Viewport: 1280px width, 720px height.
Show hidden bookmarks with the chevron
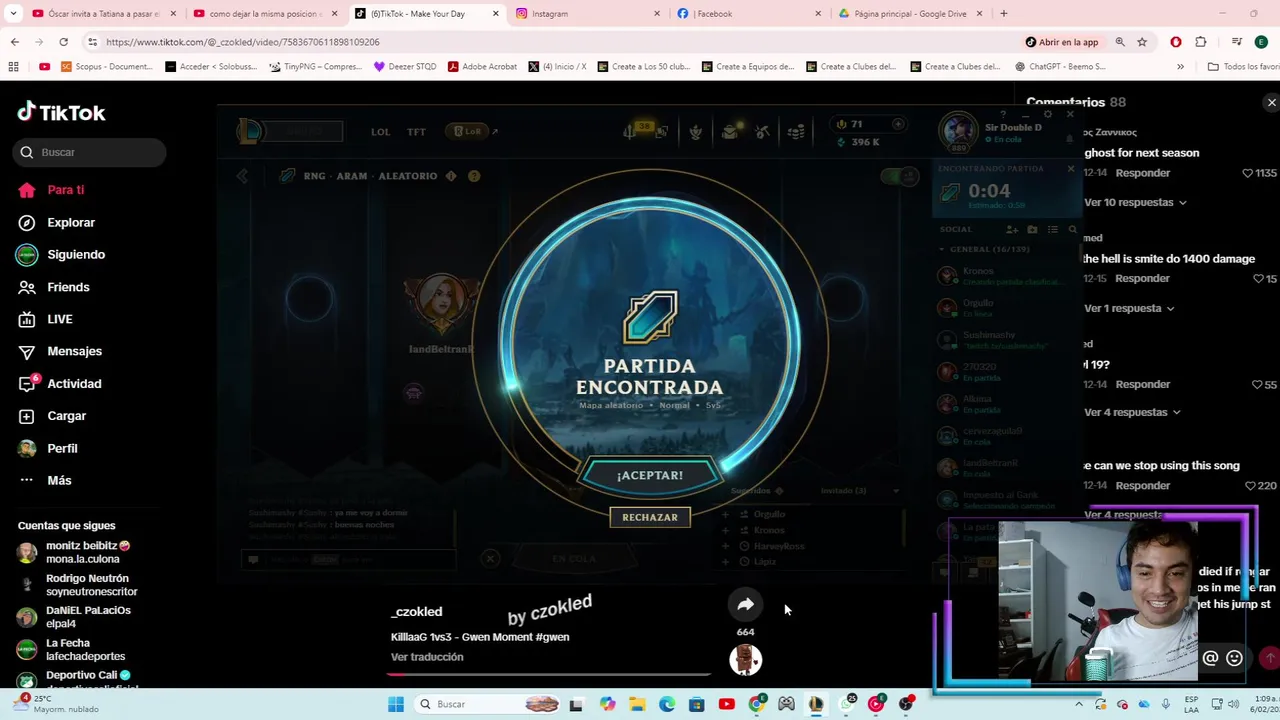tap(1180, 67)
